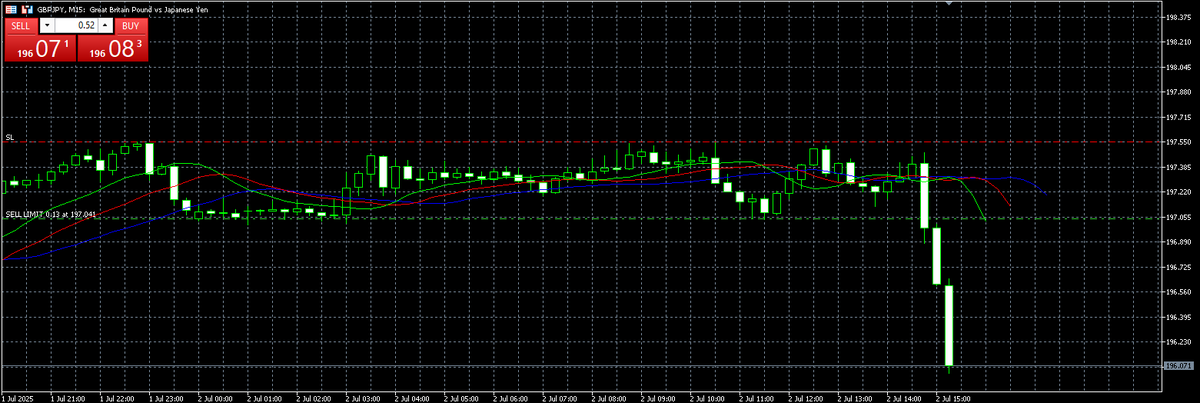Click the 1 Jul 2025 time label
Viewport: 1200px width, 403px height.
point(19,397)
